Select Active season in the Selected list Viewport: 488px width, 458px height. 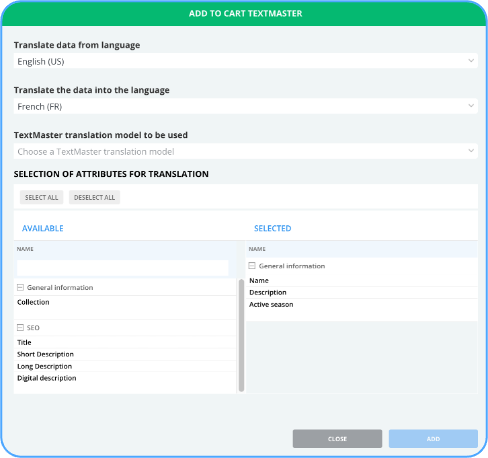point(271,304)
